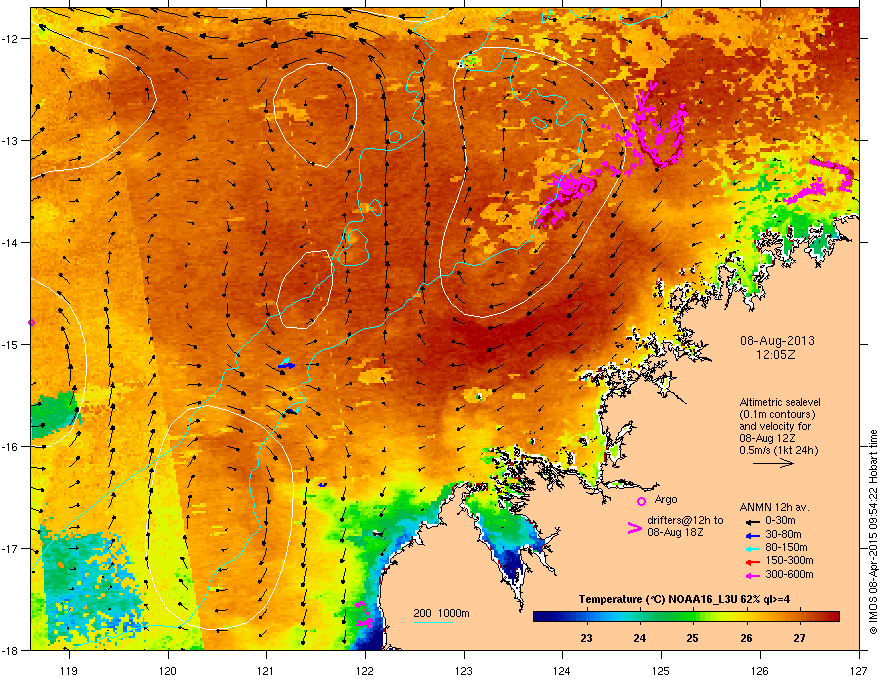Image resolution: width=880 pixels, height=680 pixels.
Task: Select the magenta 300-600m arrow legend symbol
Action: tap(753, 575)
